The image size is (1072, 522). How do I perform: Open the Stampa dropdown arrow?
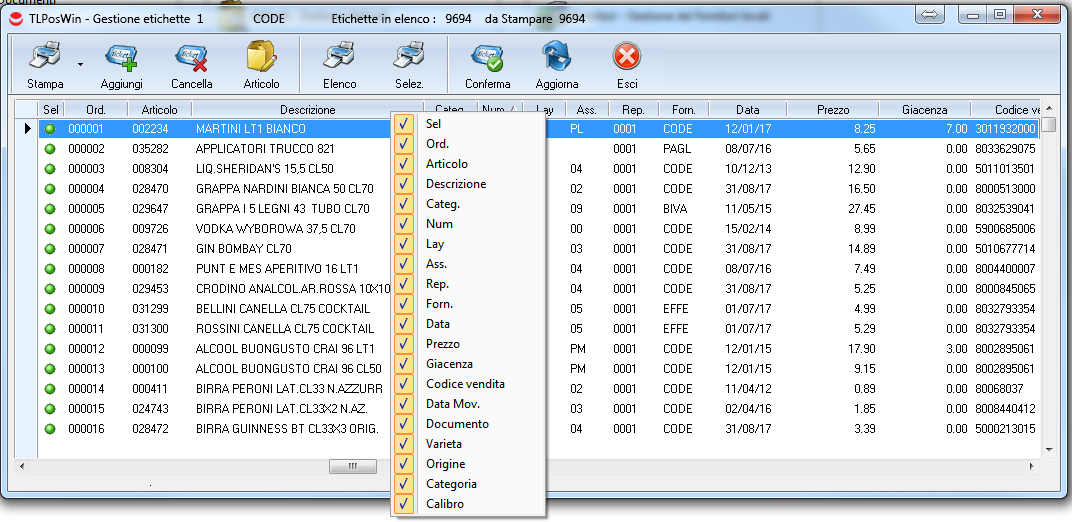point(80,63)
